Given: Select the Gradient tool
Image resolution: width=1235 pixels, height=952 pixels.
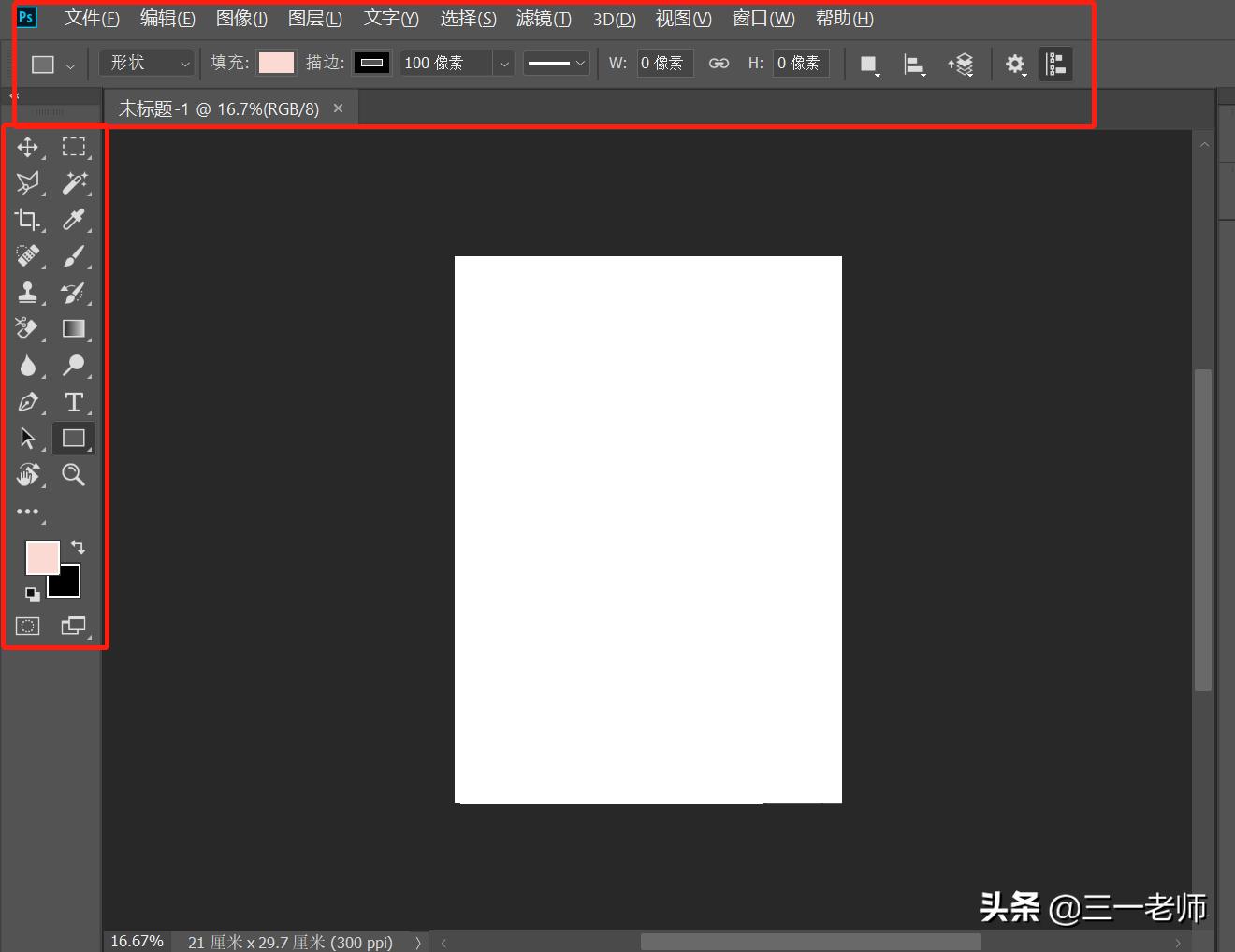Looking at the screenshot, I should pos(74,329).
